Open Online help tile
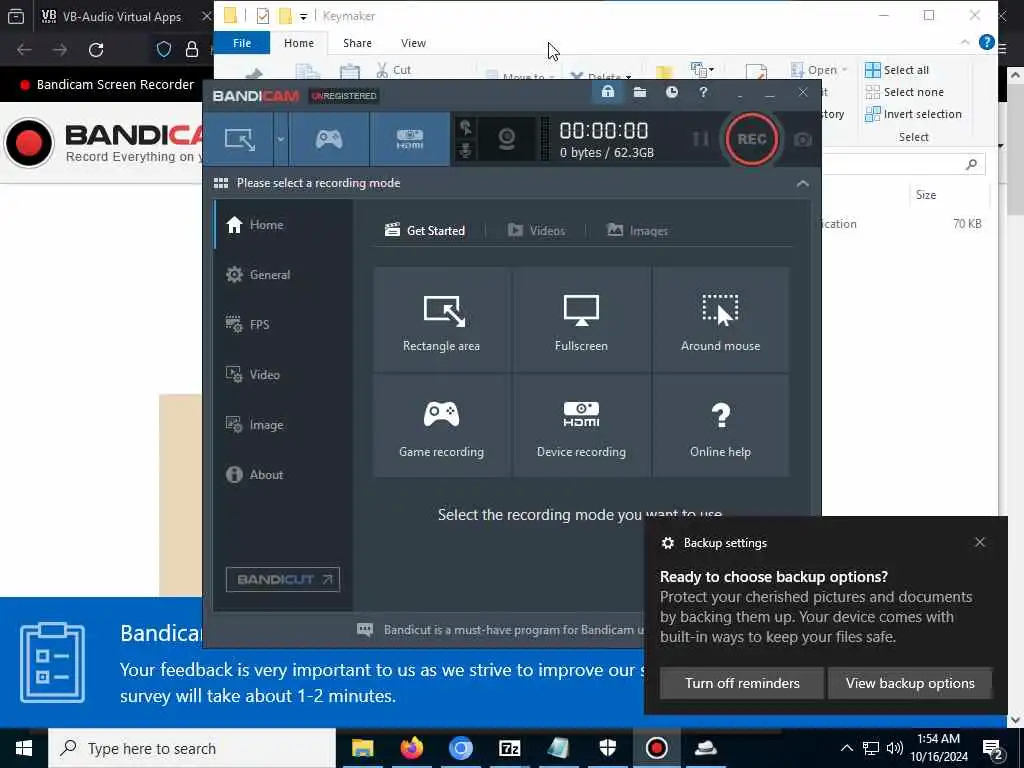Viewport: 1024px width, 768px height. click(x=720, y=426)
